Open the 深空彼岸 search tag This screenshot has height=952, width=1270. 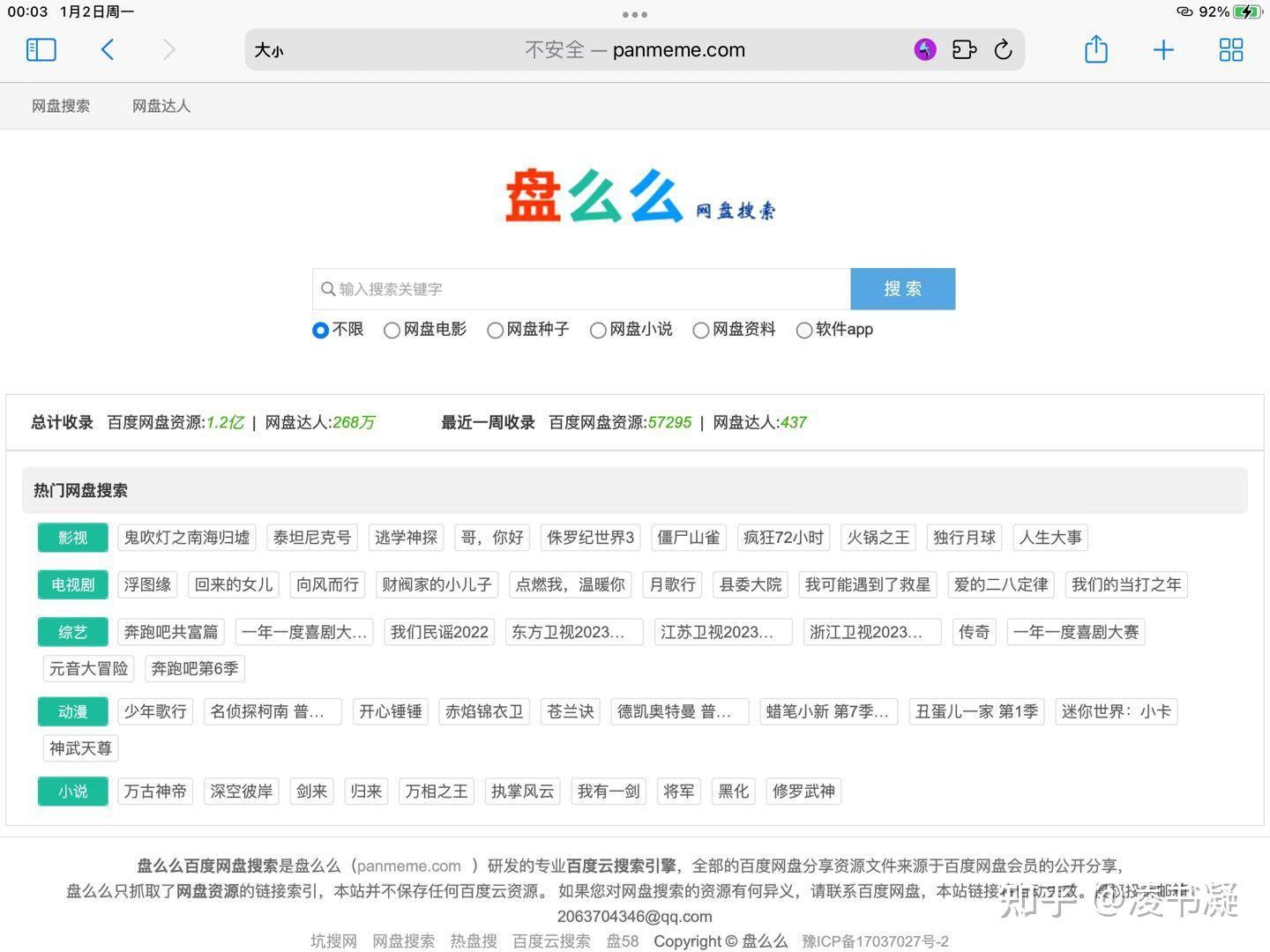[242, 792]
